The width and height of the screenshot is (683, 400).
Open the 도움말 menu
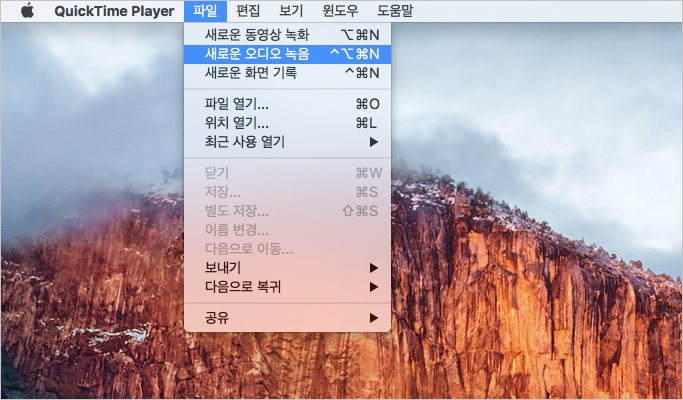pos(395,11)
